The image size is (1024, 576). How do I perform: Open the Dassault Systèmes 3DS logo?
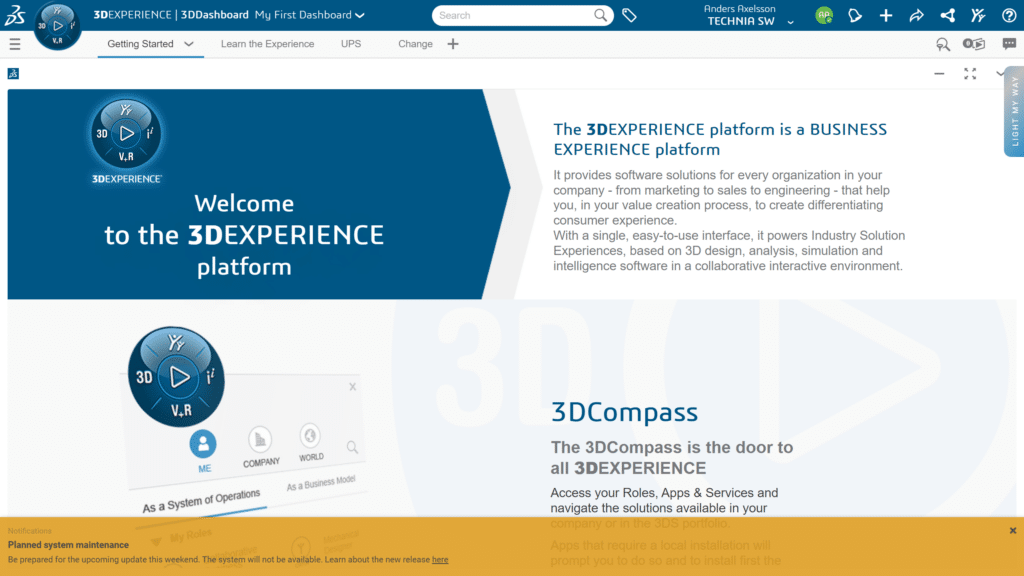coord(15,14)
